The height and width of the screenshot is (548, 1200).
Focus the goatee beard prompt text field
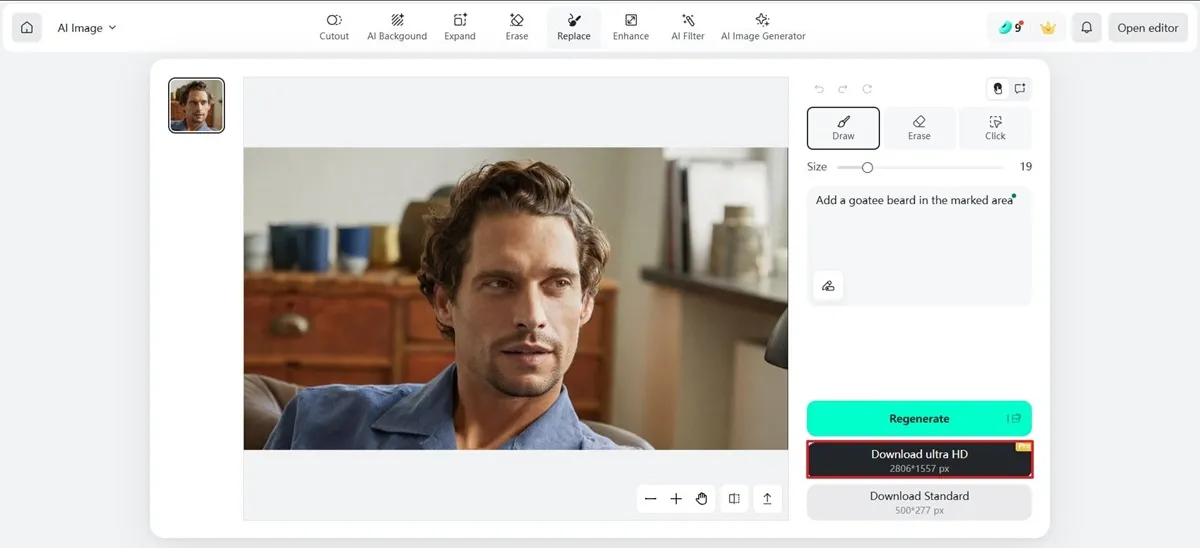coord(919,246)
